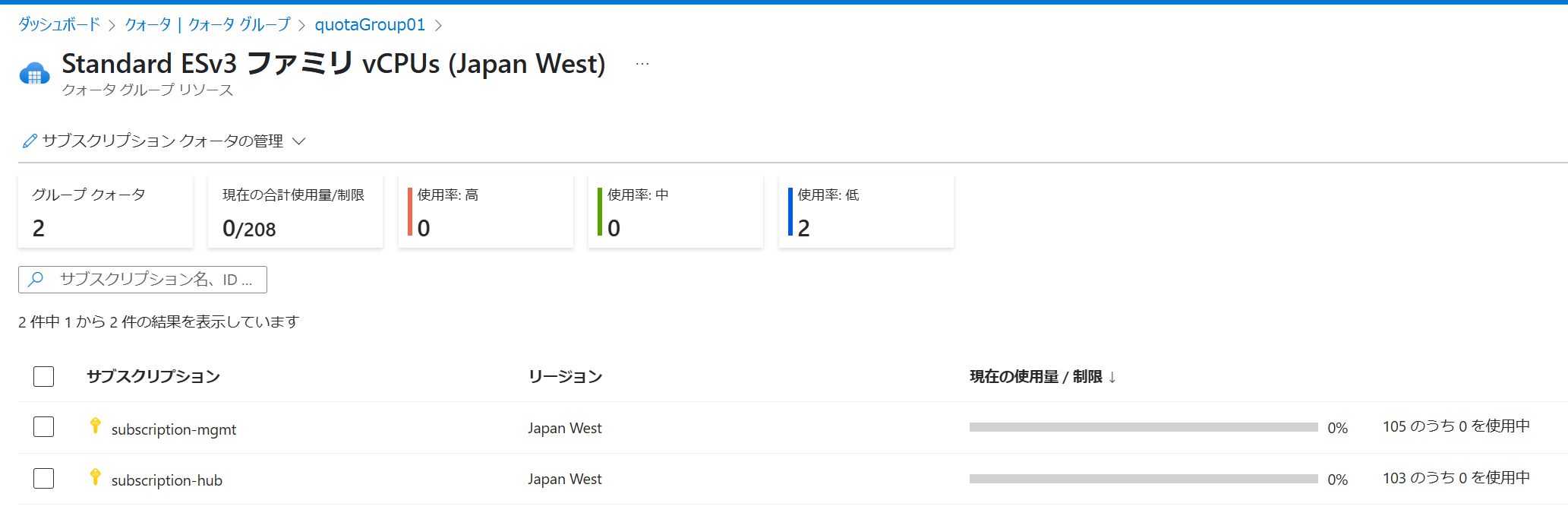Click Japan West in the subscription-mgmt row
The width and height of the screenshot is (1568, 516).
565,428
